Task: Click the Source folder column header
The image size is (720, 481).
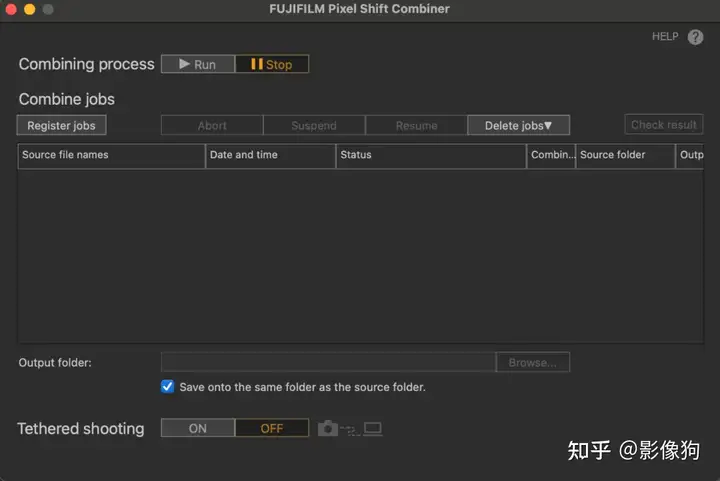Action: [x=625, y=156]
